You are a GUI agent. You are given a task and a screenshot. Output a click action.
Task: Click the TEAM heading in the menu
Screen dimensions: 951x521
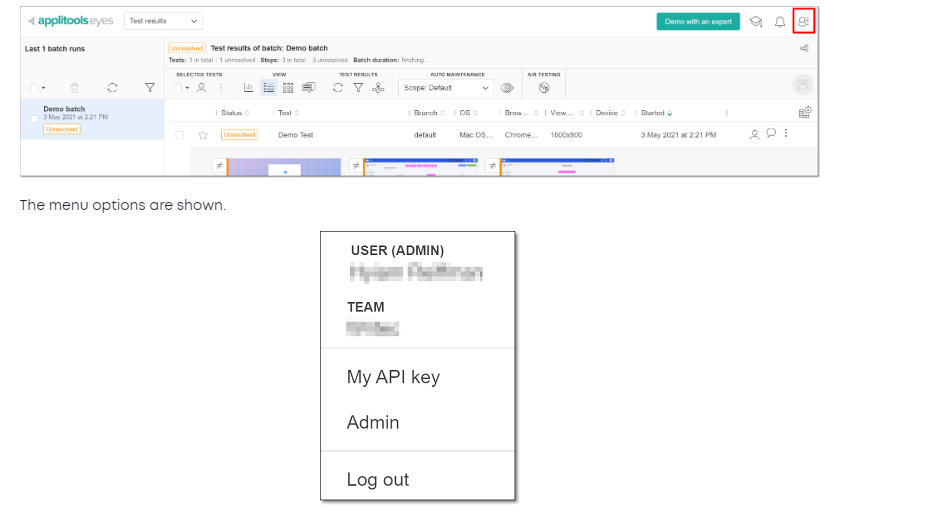pyautogui.click(x=366, y=308)
